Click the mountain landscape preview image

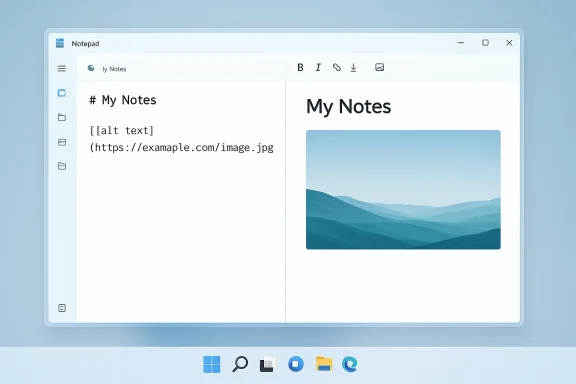tap(403, 190)
